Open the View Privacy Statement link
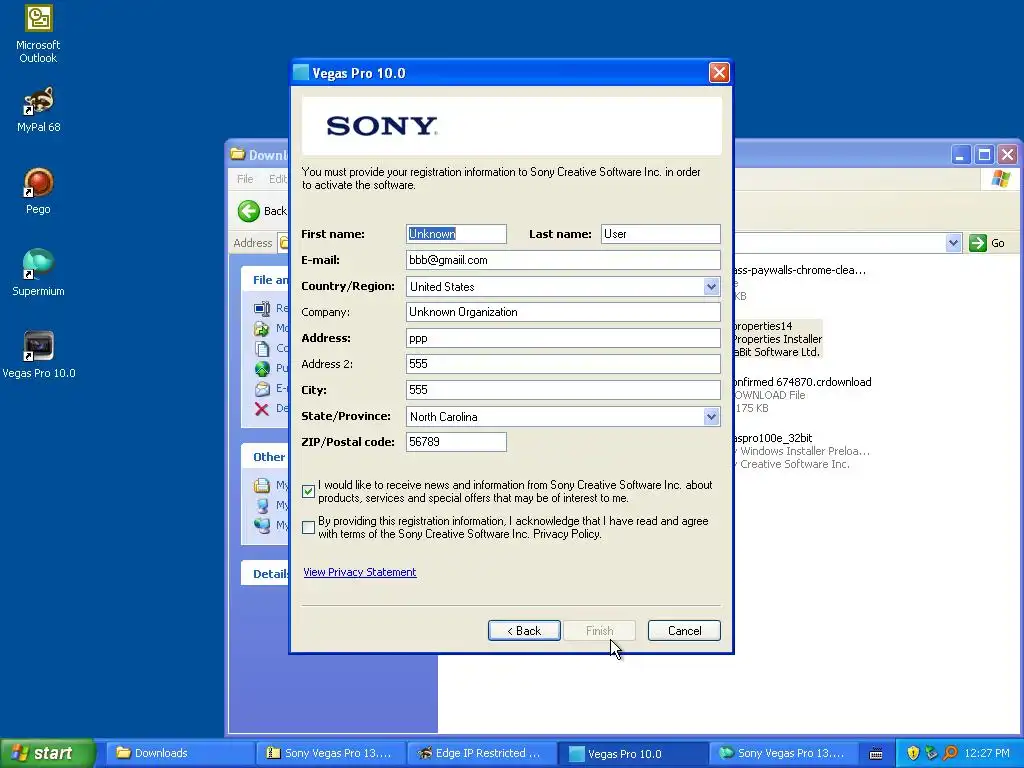This screenshot has width=1024, height=768. tap(359, 572)
